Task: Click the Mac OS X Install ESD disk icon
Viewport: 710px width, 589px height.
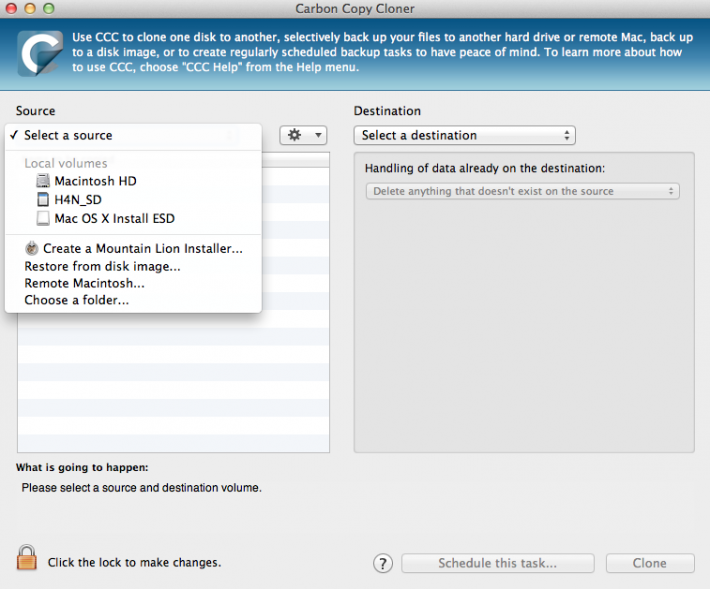Action: (43, 219)
